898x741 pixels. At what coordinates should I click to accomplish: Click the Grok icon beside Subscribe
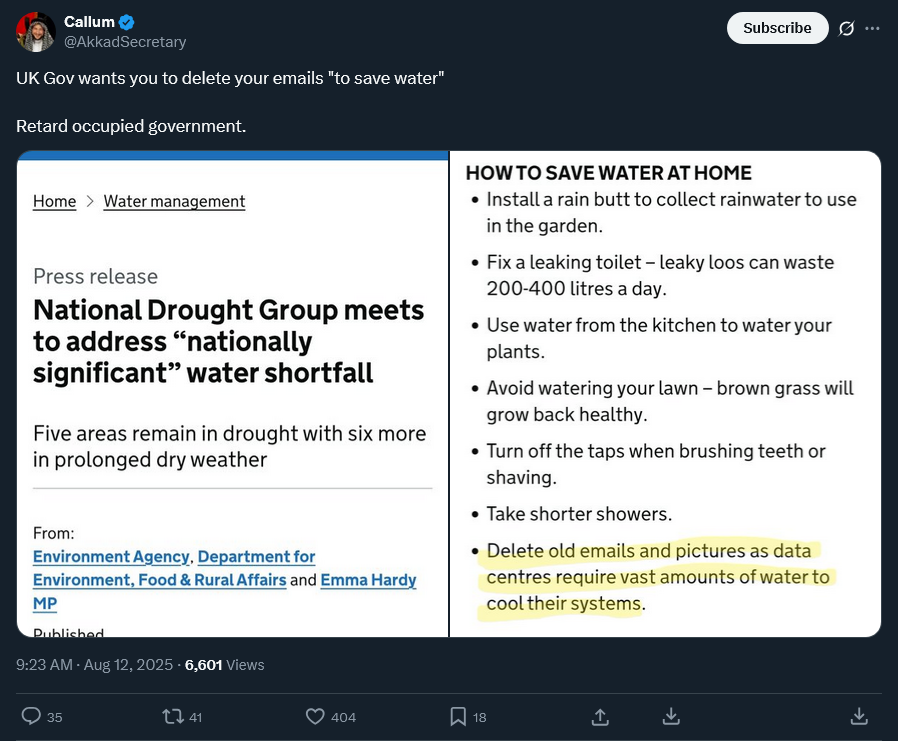coord(846,28)
